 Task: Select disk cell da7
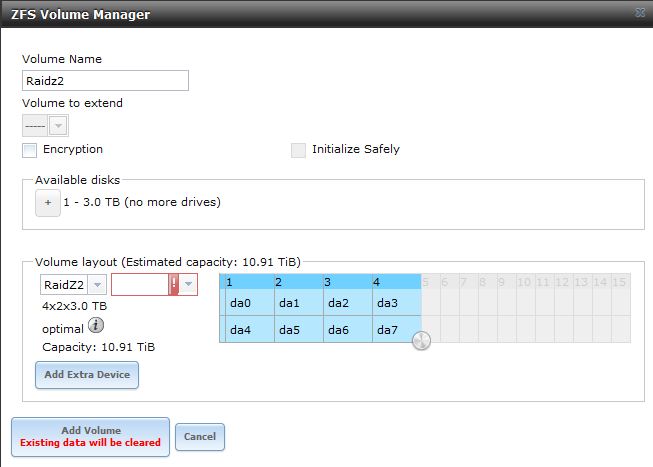coord(397,330)
